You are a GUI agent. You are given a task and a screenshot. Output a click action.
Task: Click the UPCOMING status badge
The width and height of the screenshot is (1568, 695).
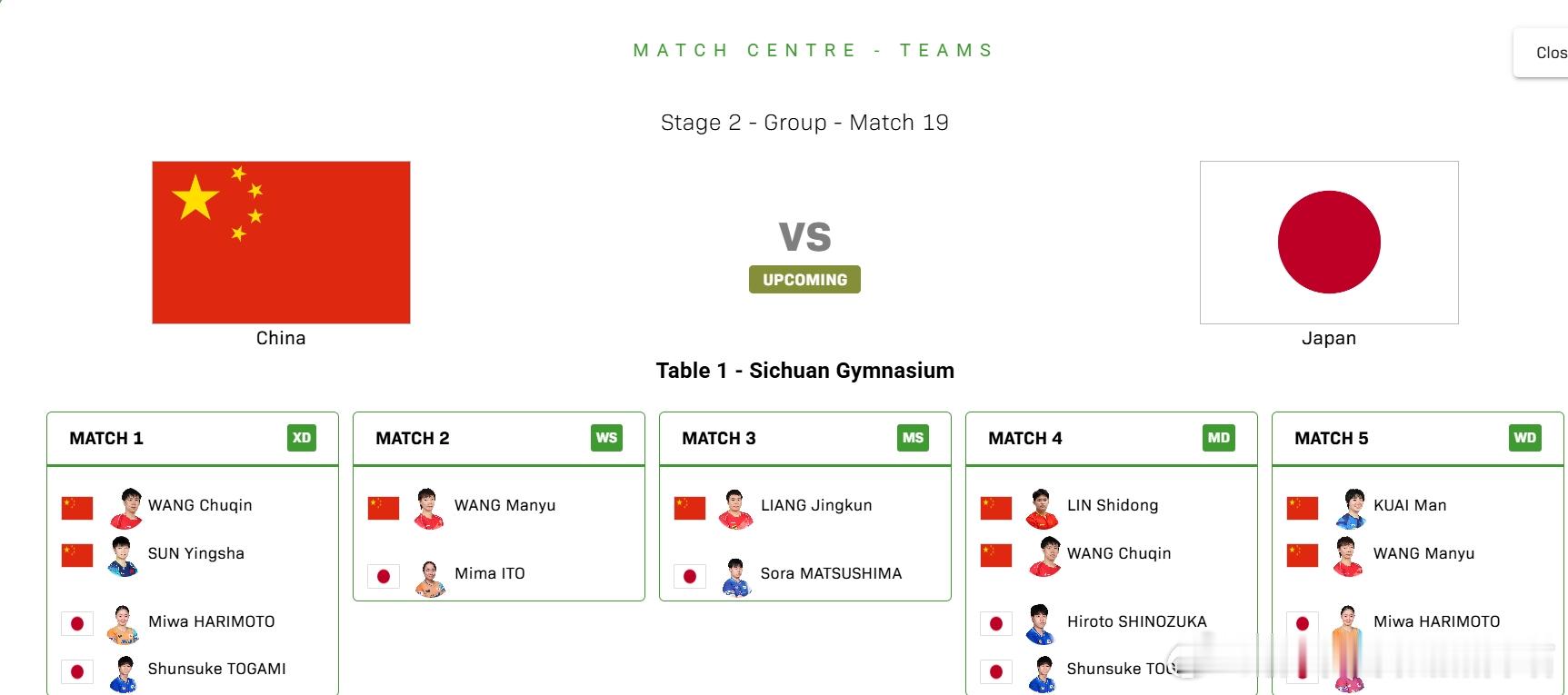804,279
